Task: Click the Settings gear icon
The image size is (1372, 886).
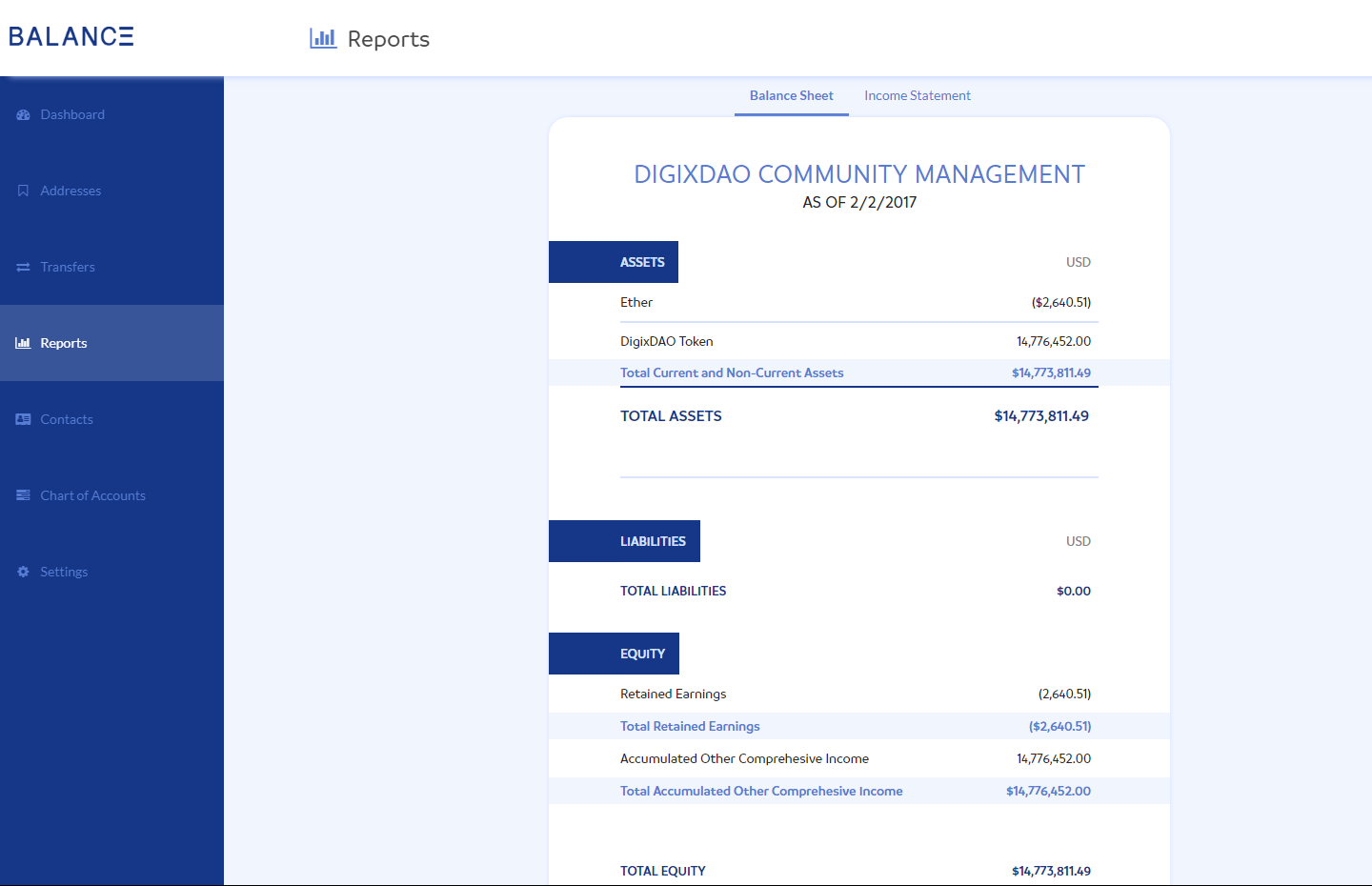Action: [x=23, y=572]
